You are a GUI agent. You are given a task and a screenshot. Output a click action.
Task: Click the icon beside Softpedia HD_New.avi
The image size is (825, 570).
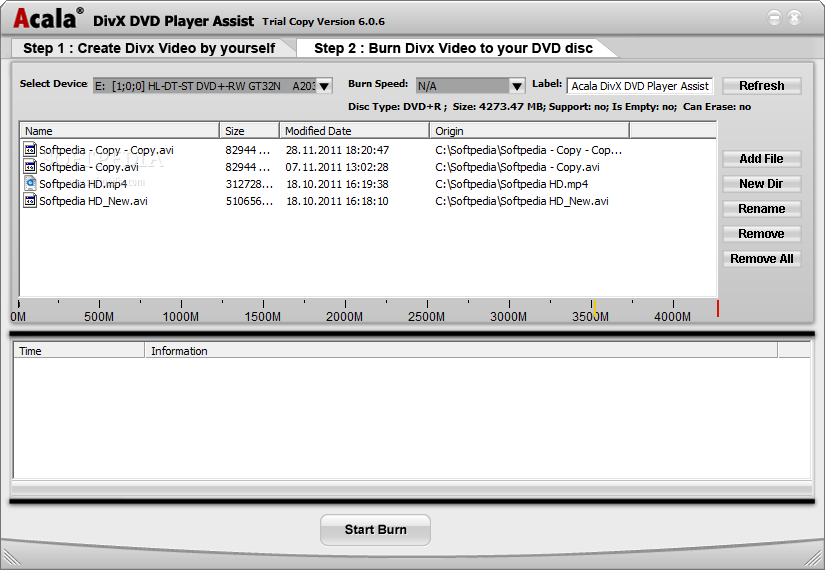[x=30, y=200]
